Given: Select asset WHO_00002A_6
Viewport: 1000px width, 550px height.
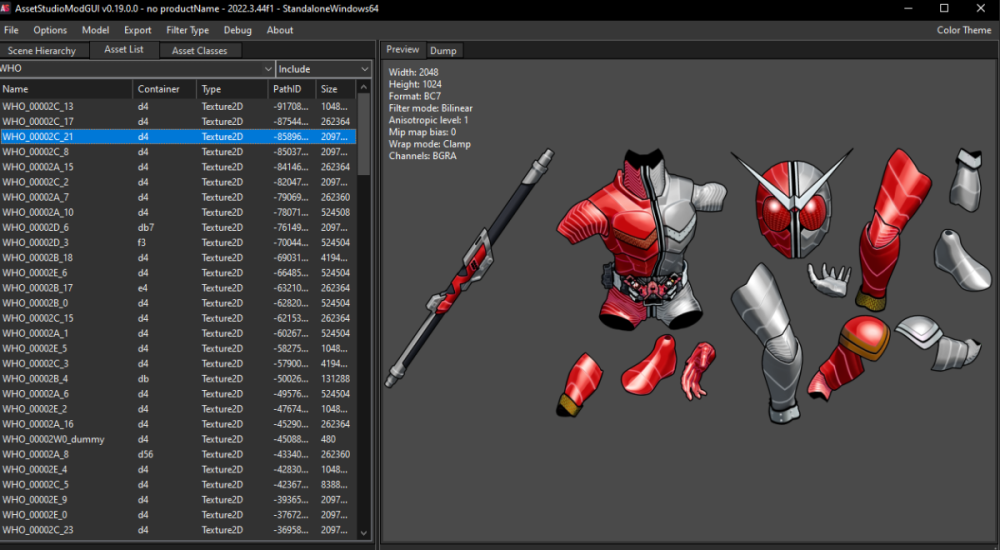Looking at the screenshot, I should 178,394.
